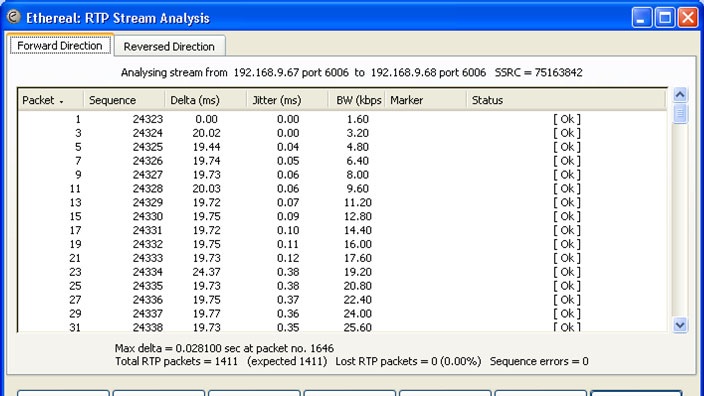Screen dimensions: 704x396
Task: Click the Marker column header
Action: click(426, 100)
